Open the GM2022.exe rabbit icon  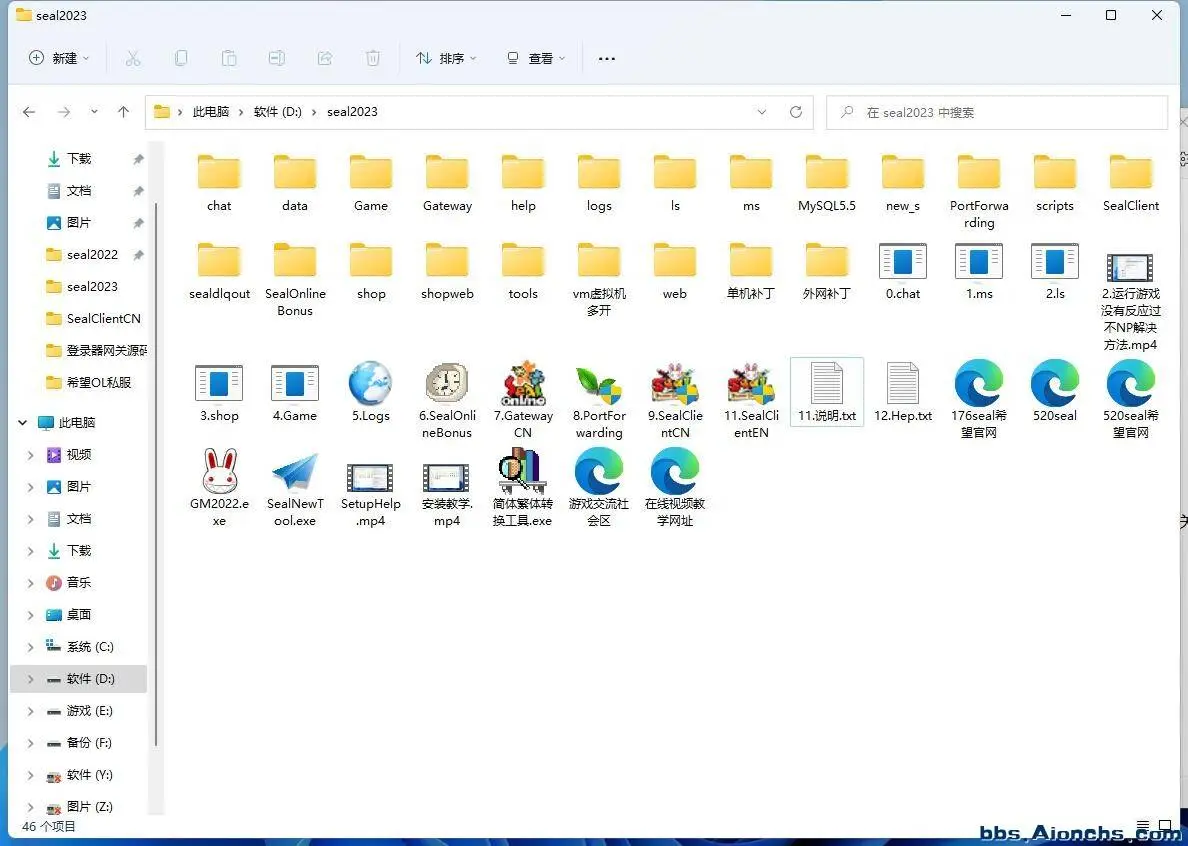coord(220,471)
